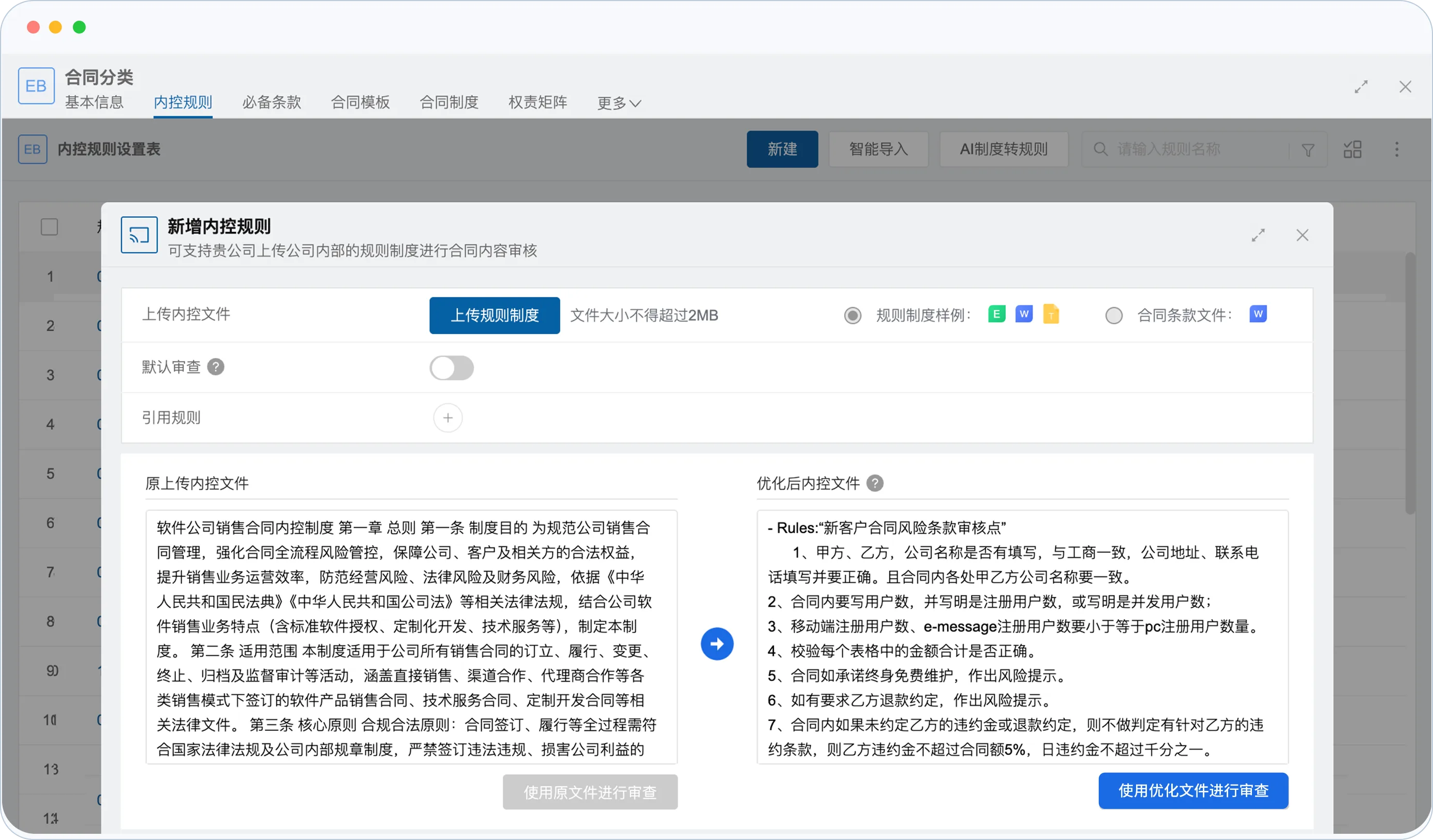Switch to the 内控规则 tab
The width and height of the screenshot is (1433, 840).
click(183, 102)
